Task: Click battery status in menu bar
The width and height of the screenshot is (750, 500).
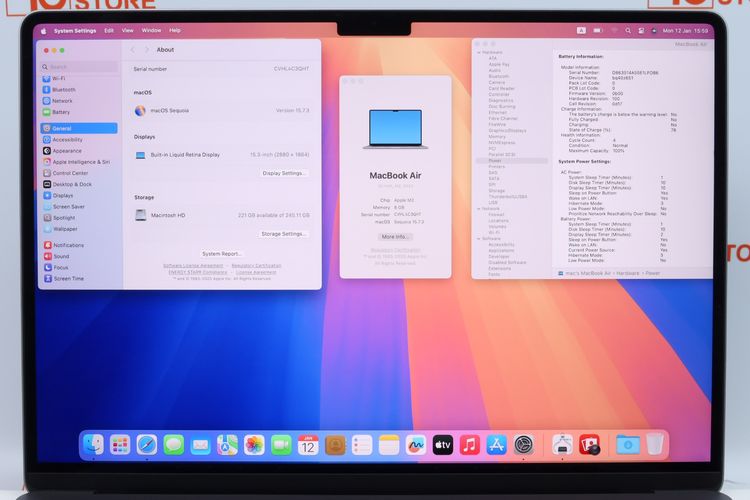Action: point(598,31)
